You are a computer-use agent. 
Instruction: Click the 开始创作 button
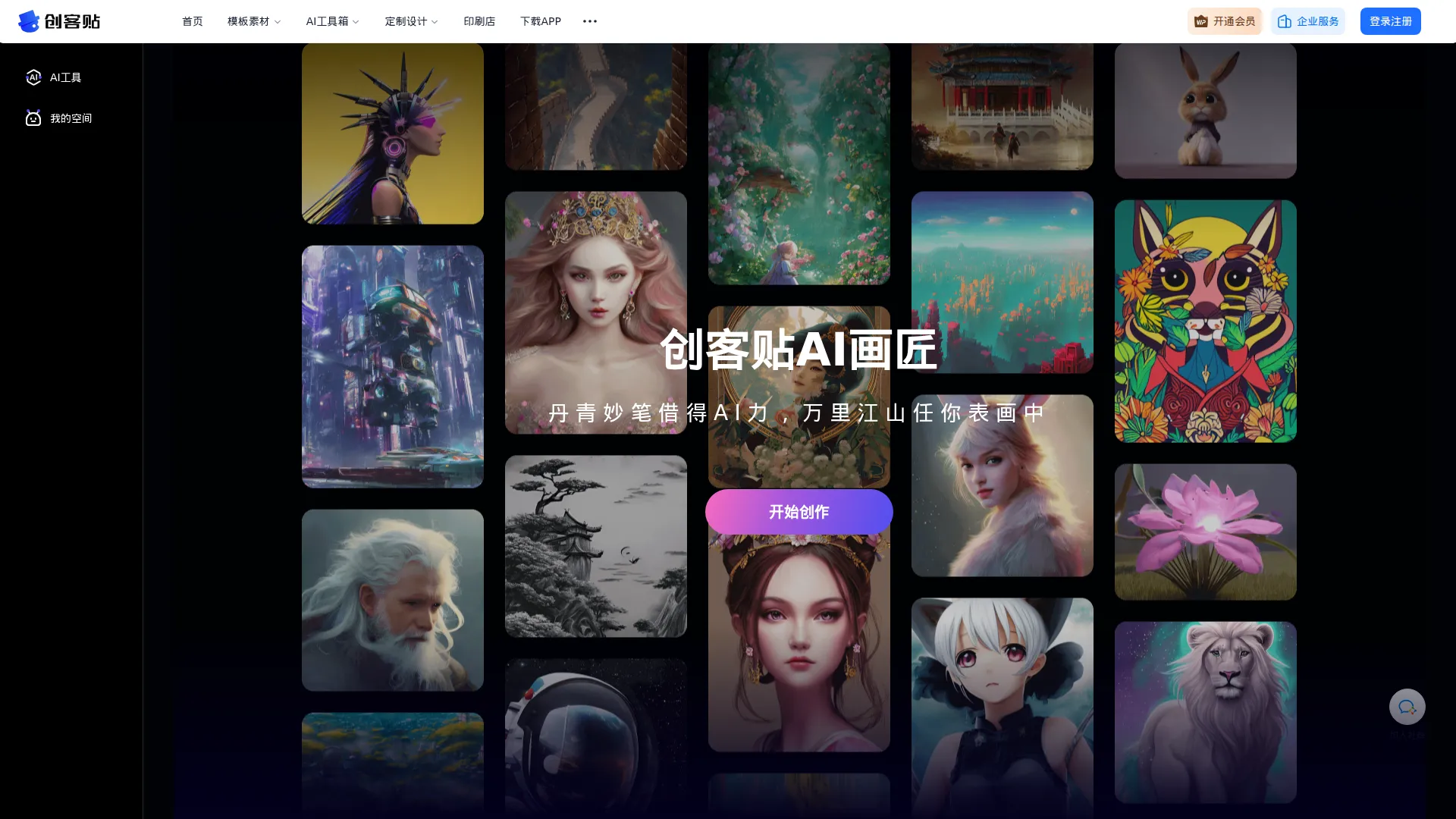[x=799, y=512]
